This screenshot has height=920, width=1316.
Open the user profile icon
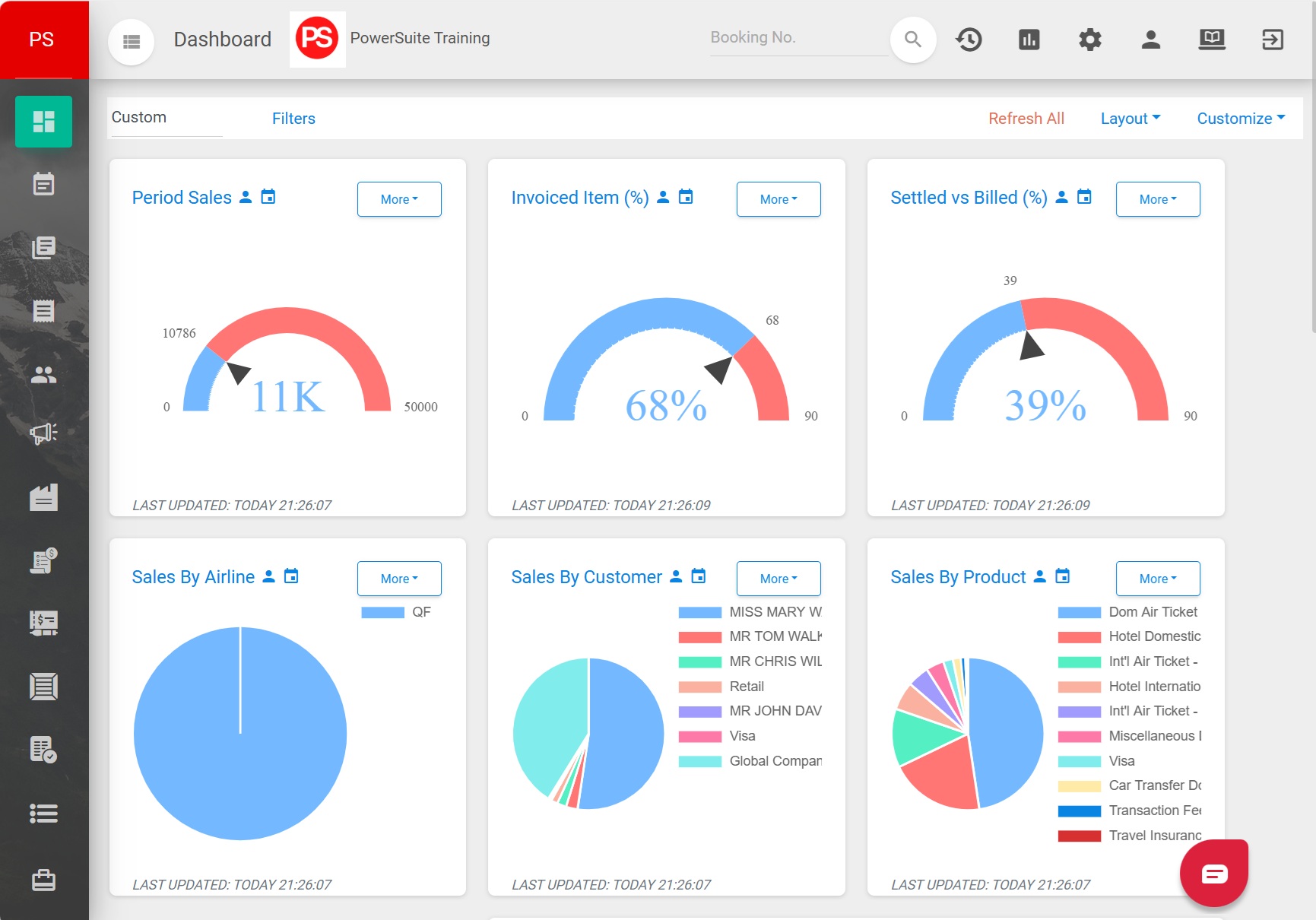click(x=1151, y=40)
